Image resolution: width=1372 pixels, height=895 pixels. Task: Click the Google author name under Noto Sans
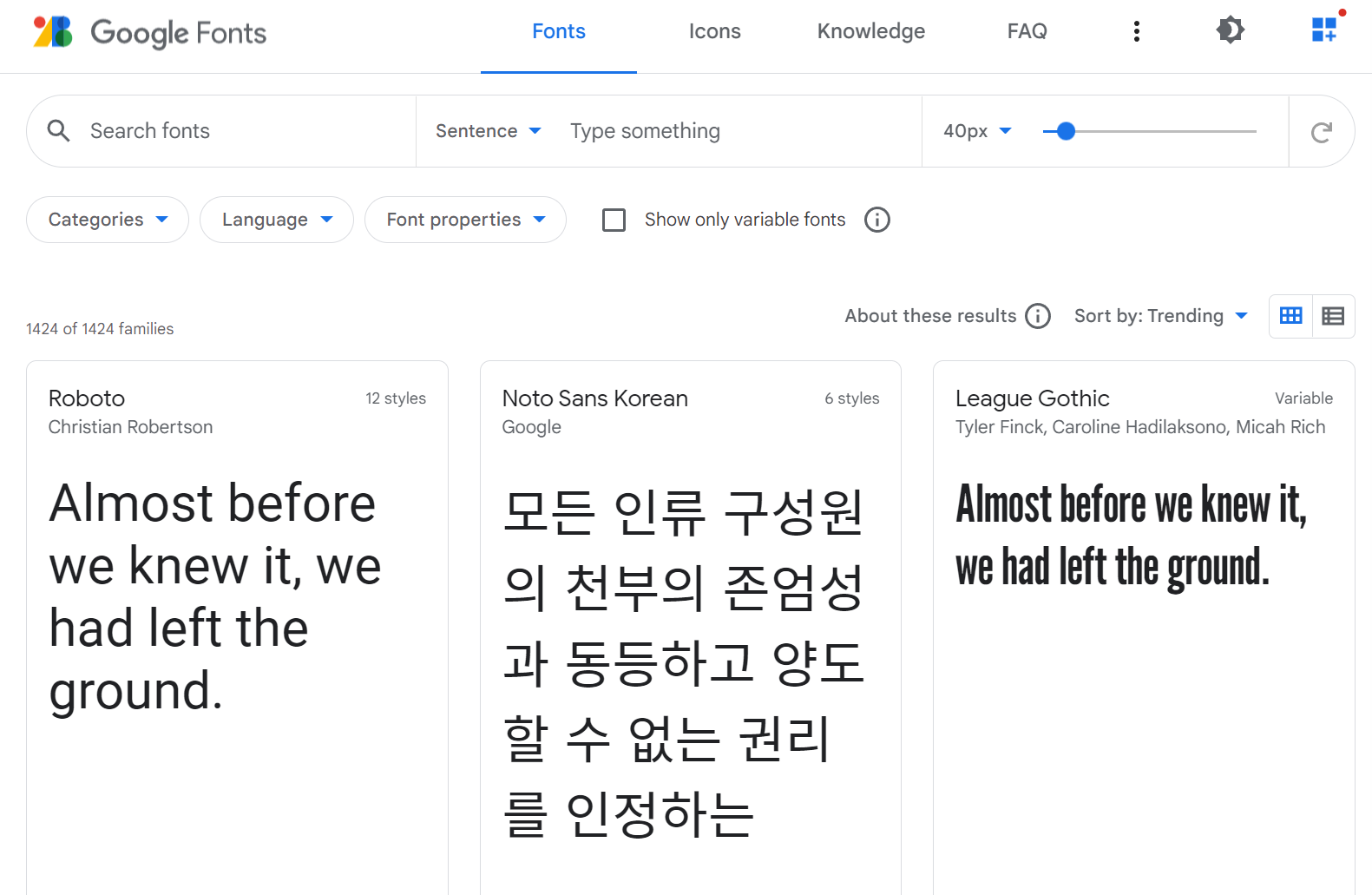[x=532, y=427]
